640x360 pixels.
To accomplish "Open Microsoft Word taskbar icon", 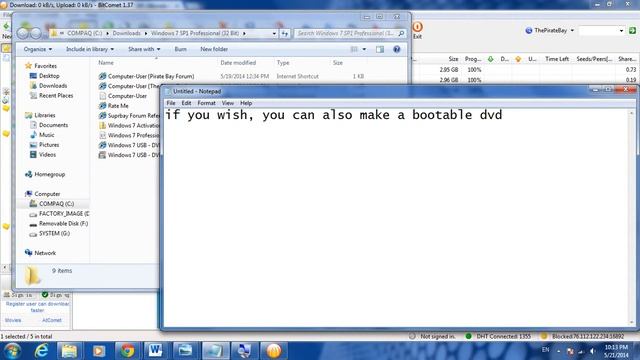I will tap(156, 351).
